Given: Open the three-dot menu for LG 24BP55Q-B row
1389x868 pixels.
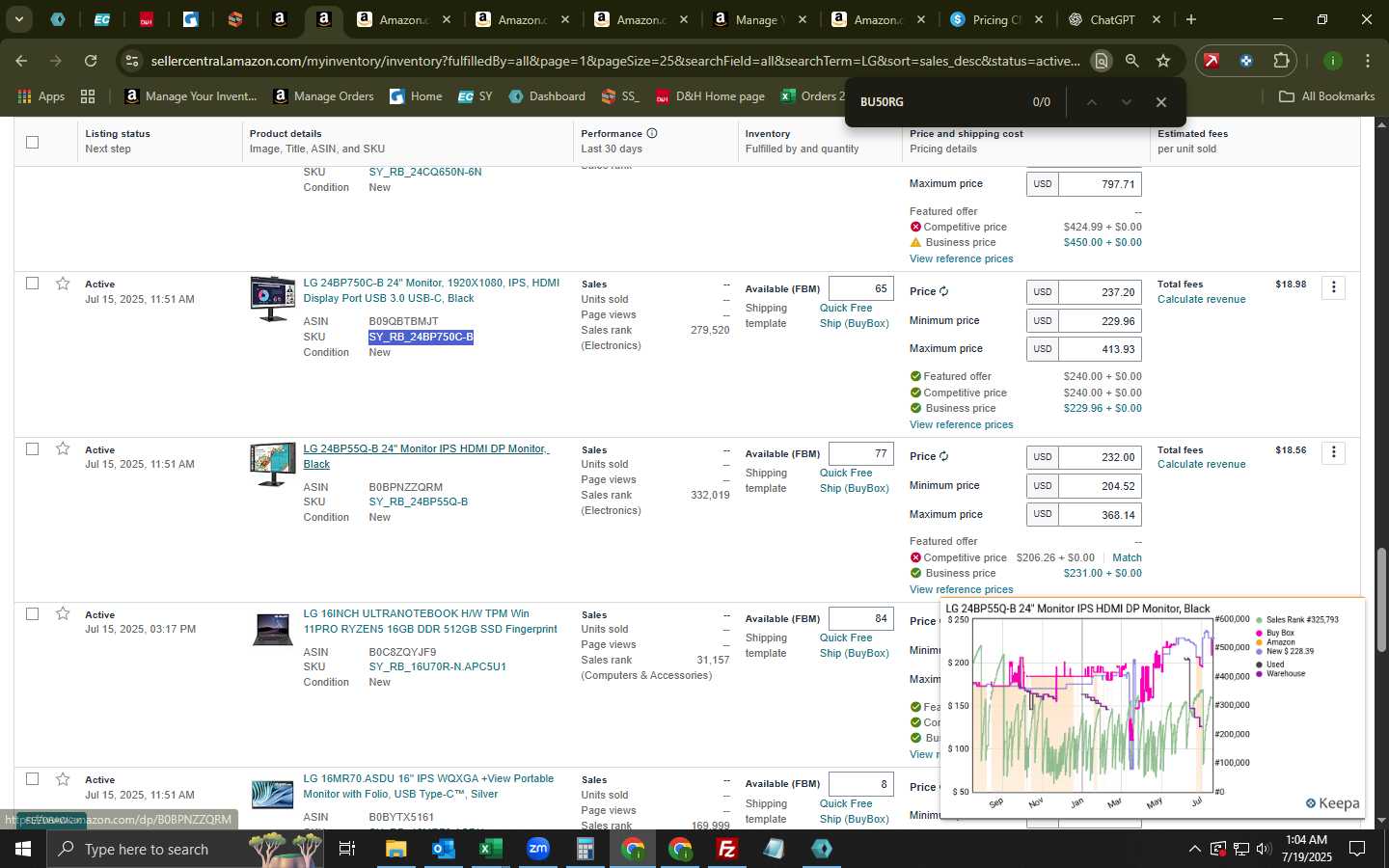Looking at the screenshot, I should (1333, 452).
